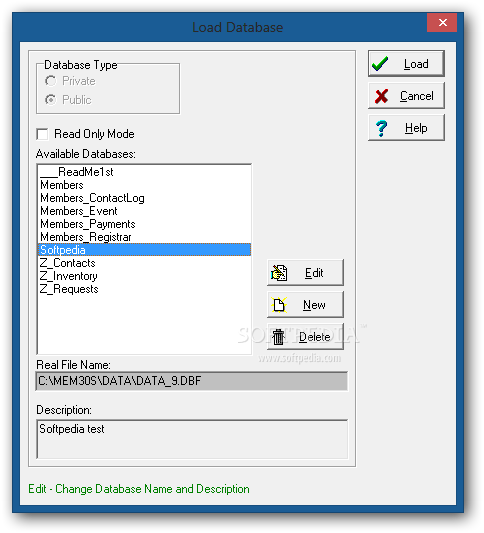
Task: Click the green checkmark Load icon
Action: [380, 64]
